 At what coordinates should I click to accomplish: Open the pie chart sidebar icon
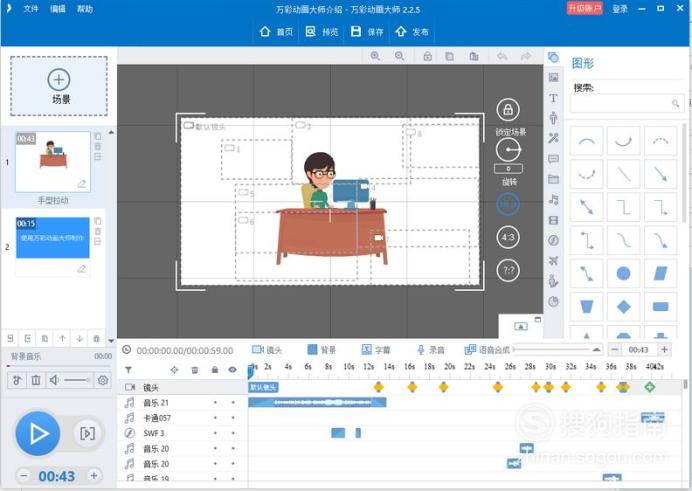pyautogui.click(x=553, y=302)
